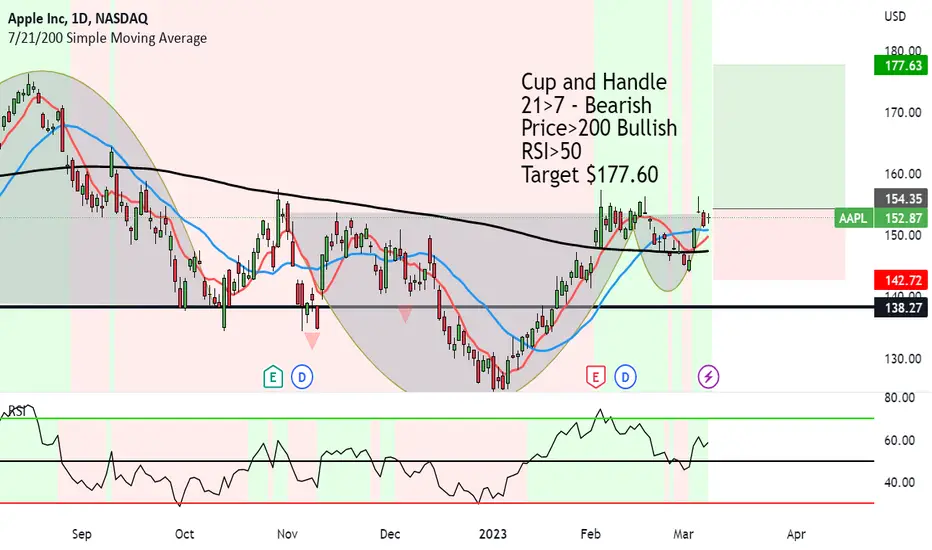Click the Oct date axis label
This screenshot has height=550, width=932.
[x=184, y=534]
